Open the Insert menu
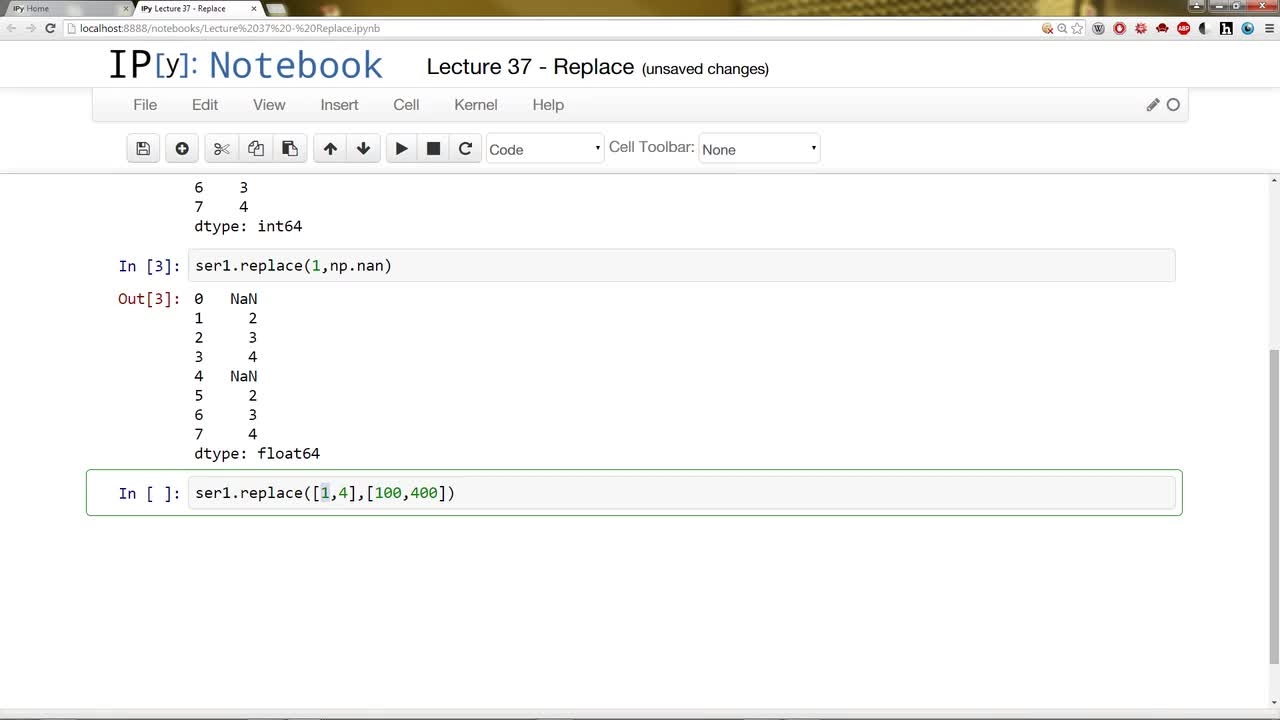The width and height of the screenshot is (1280, 720). coord(339,105)
